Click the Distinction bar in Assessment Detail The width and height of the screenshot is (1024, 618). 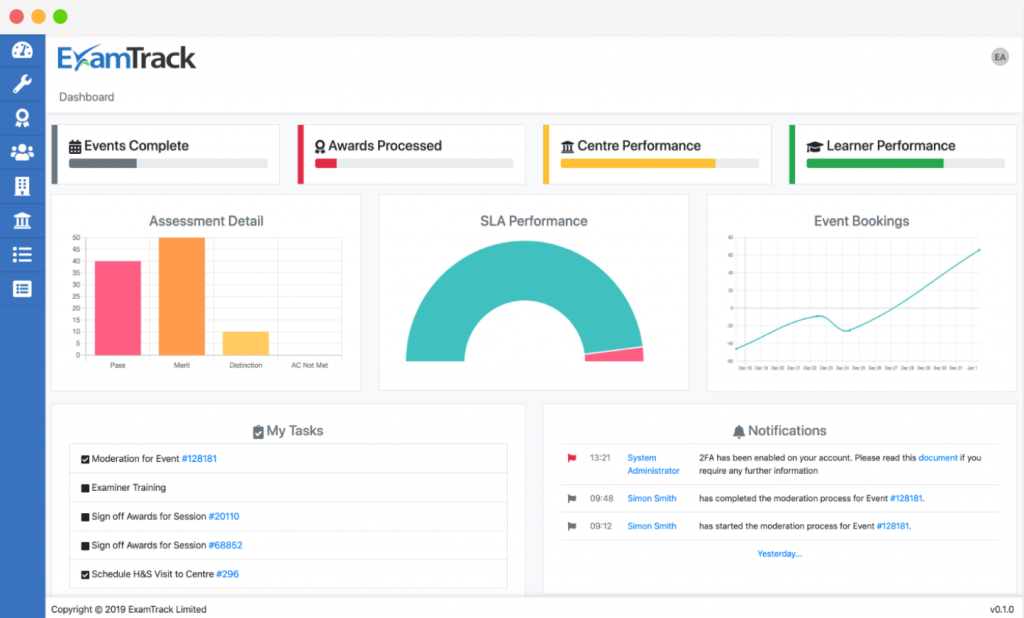pyautogui.click(x=246, y=343)
